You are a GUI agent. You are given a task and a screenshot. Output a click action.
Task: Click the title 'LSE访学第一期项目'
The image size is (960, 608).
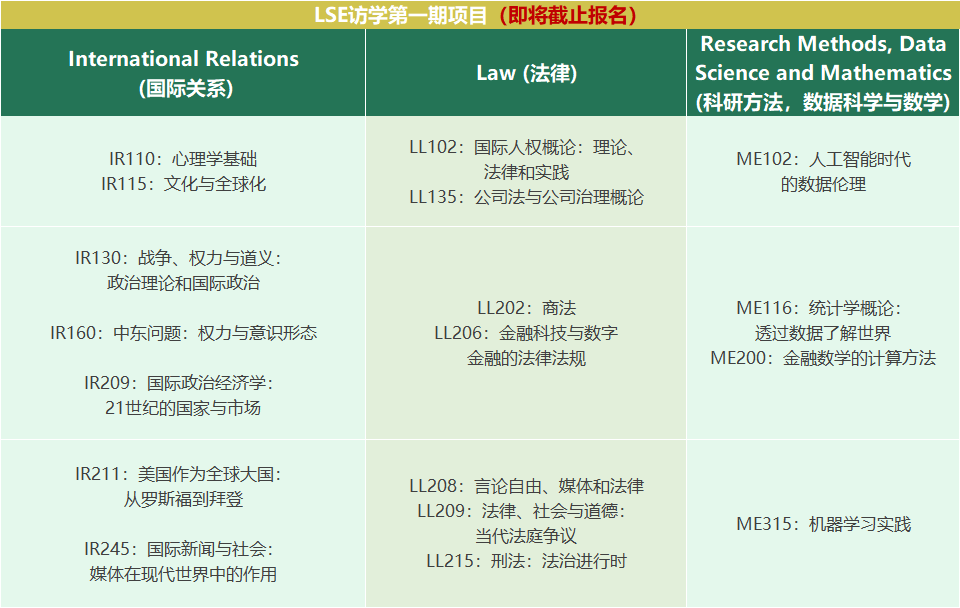[400, 15]
